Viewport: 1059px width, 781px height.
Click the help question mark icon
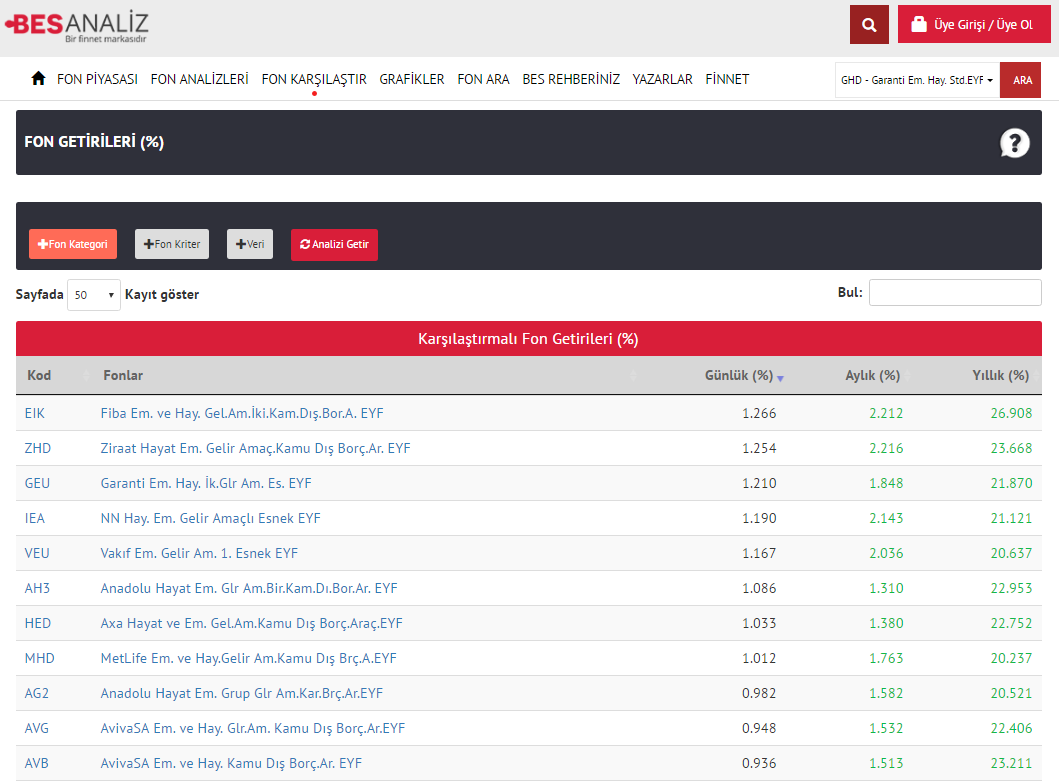pyautogui.click(x=1014, y=143)
